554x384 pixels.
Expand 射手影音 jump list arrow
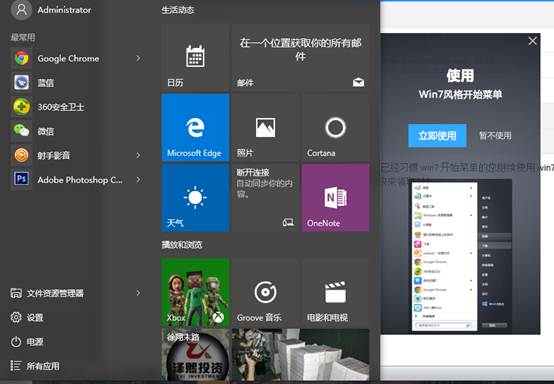(x=138, y=155)
